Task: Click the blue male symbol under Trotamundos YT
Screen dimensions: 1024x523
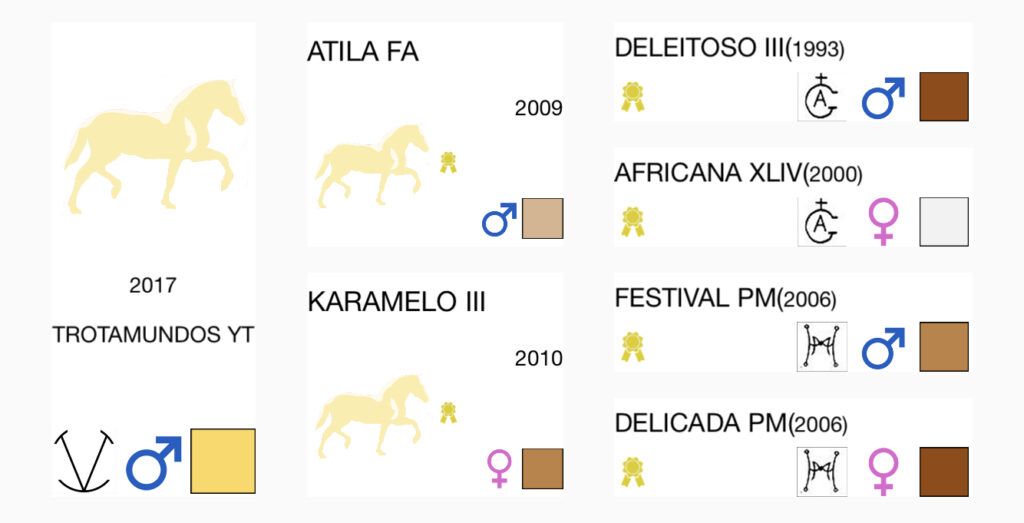Action: (x=153, y=462)
